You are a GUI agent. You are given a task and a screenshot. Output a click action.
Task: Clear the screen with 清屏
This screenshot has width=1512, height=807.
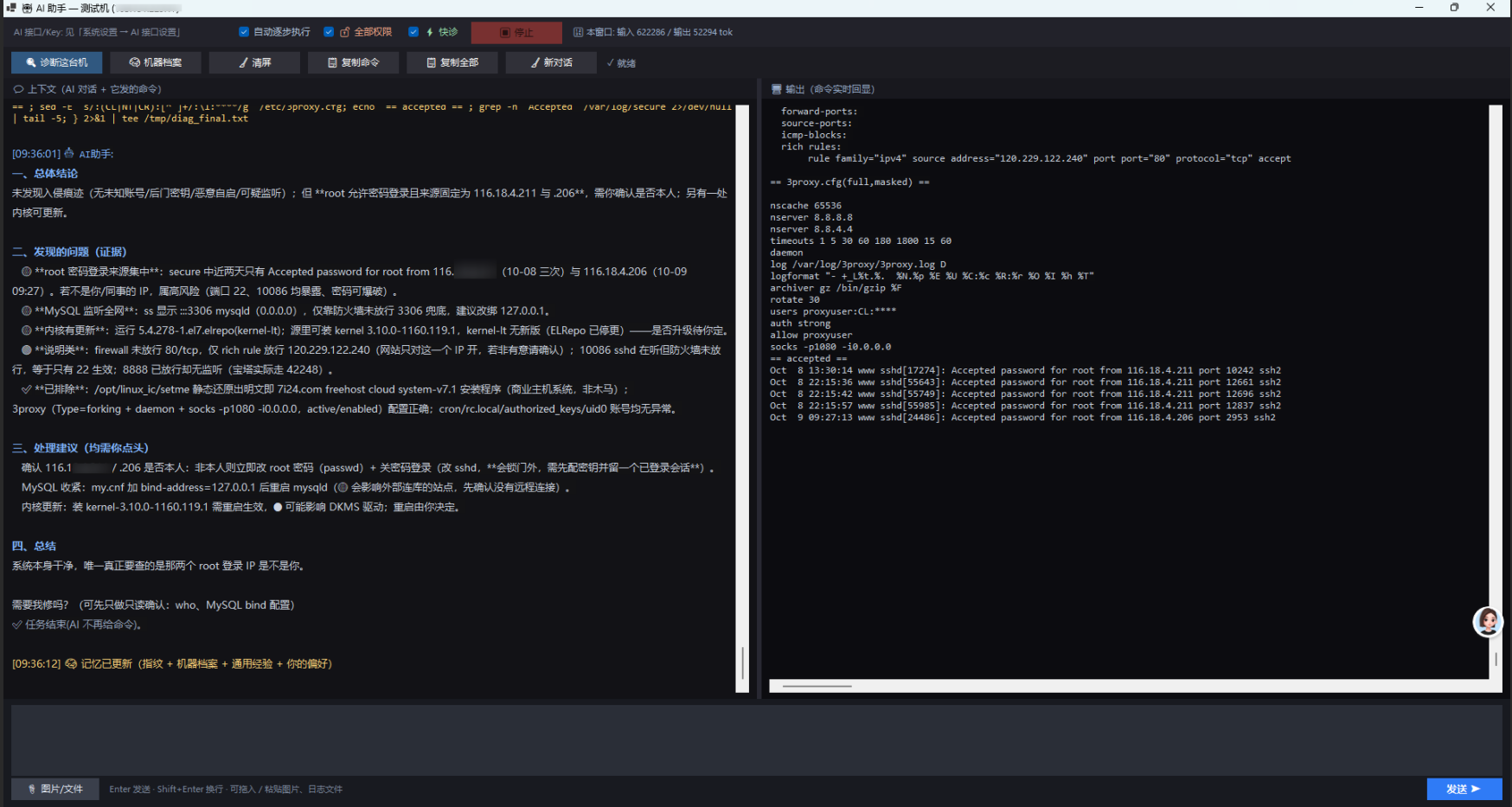(x=254, y=62)
